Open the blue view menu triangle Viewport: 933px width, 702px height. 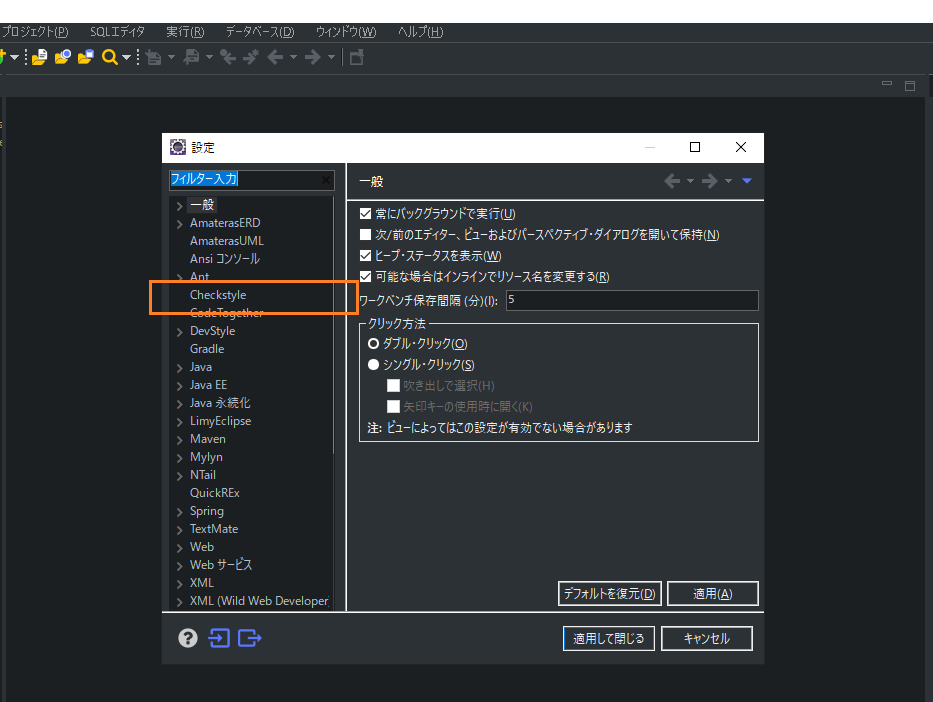pos(747,181)
